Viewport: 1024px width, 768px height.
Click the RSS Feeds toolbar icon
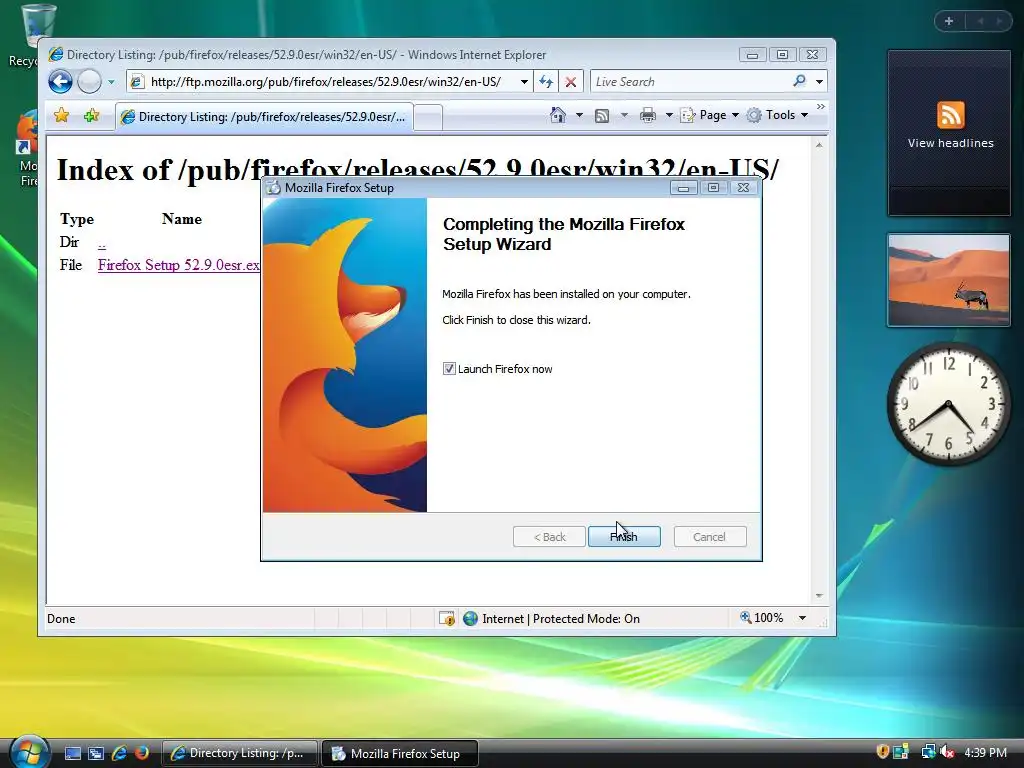(601, 116)
